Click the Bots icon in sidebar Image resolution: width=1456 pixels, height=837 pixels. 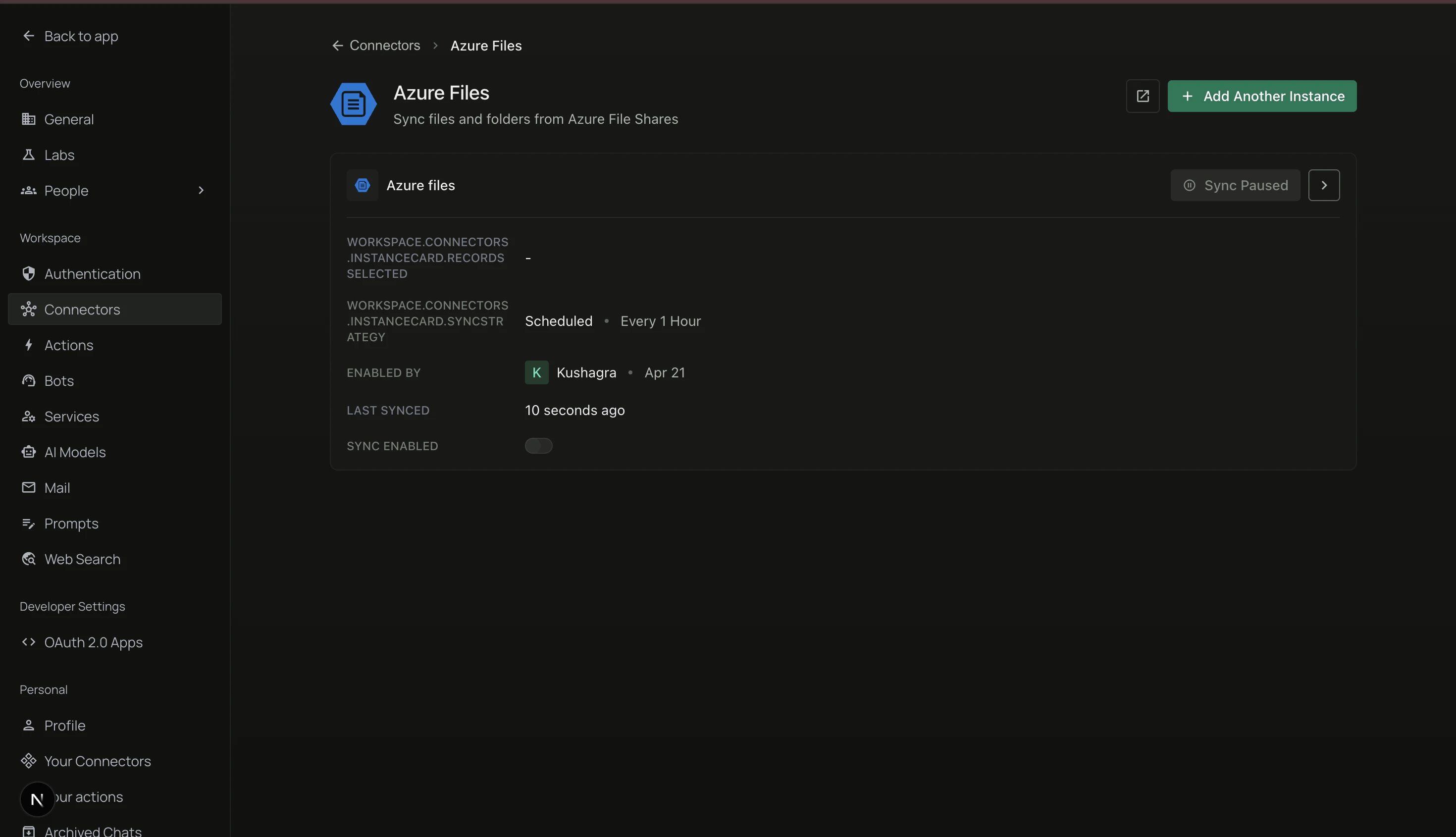(29, 380)
